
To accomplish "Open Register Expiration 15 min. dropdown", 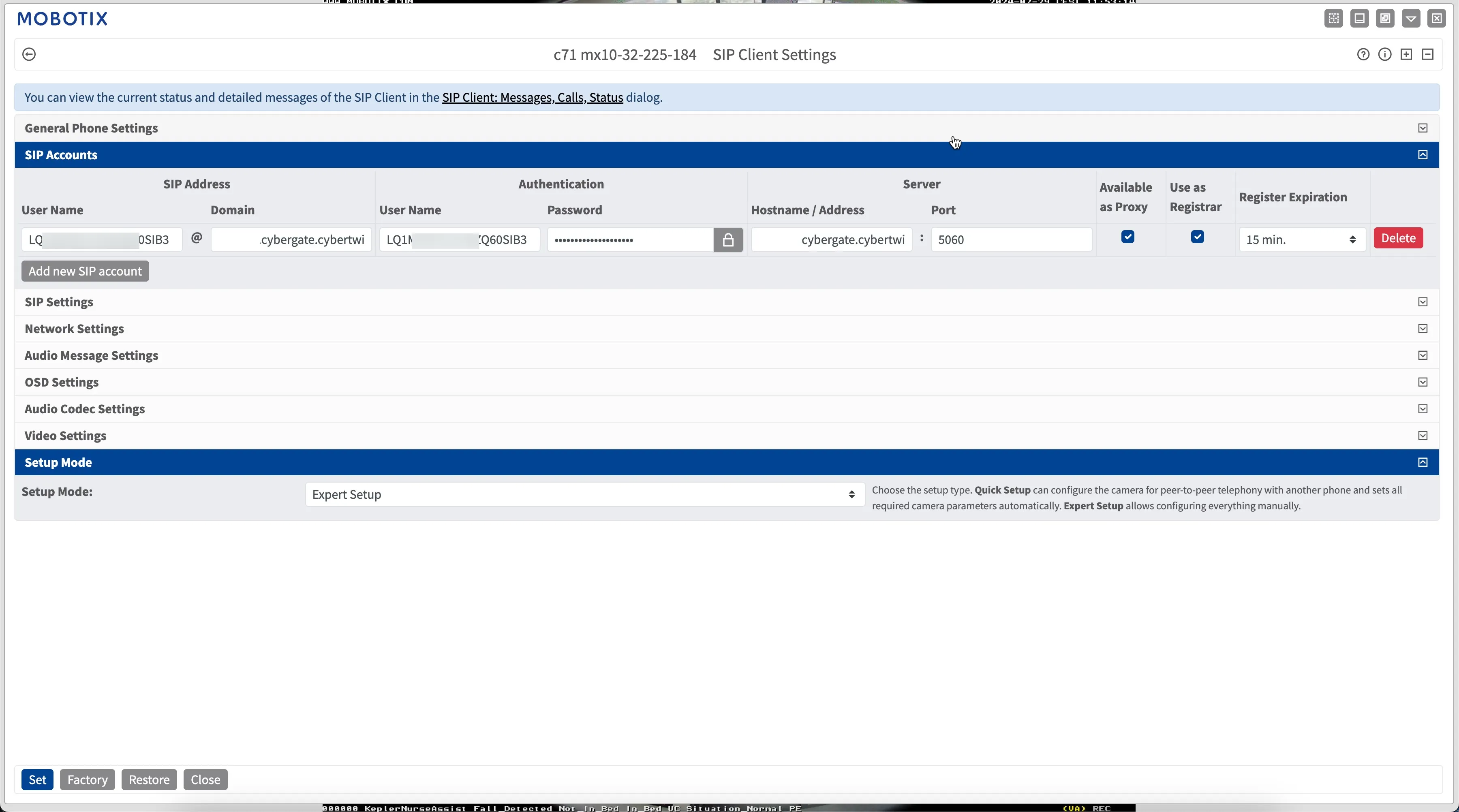I will [x=1302, y=239].
